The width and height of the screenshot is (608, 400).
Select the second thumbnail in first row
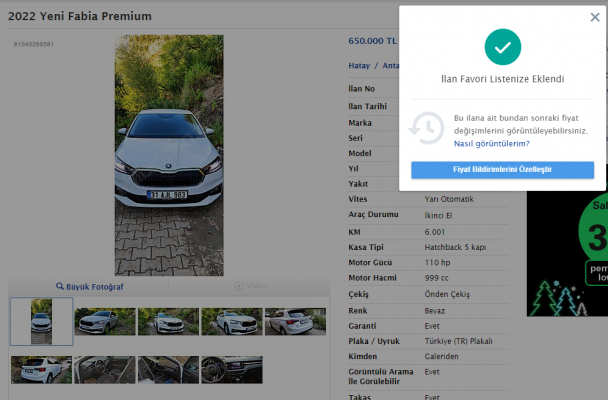point(105,321)
